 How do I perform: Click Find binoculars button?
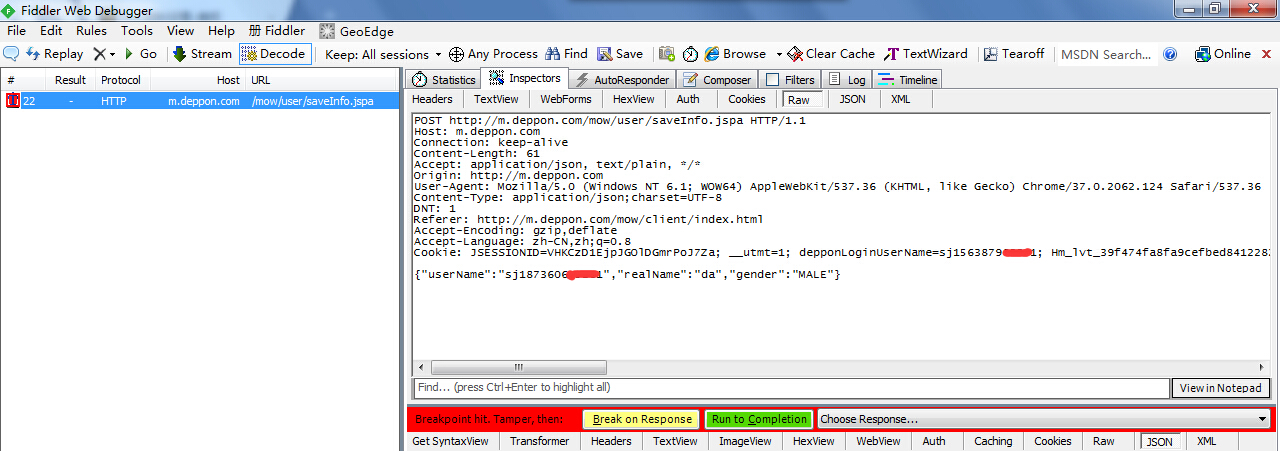(x=566, y=54)
